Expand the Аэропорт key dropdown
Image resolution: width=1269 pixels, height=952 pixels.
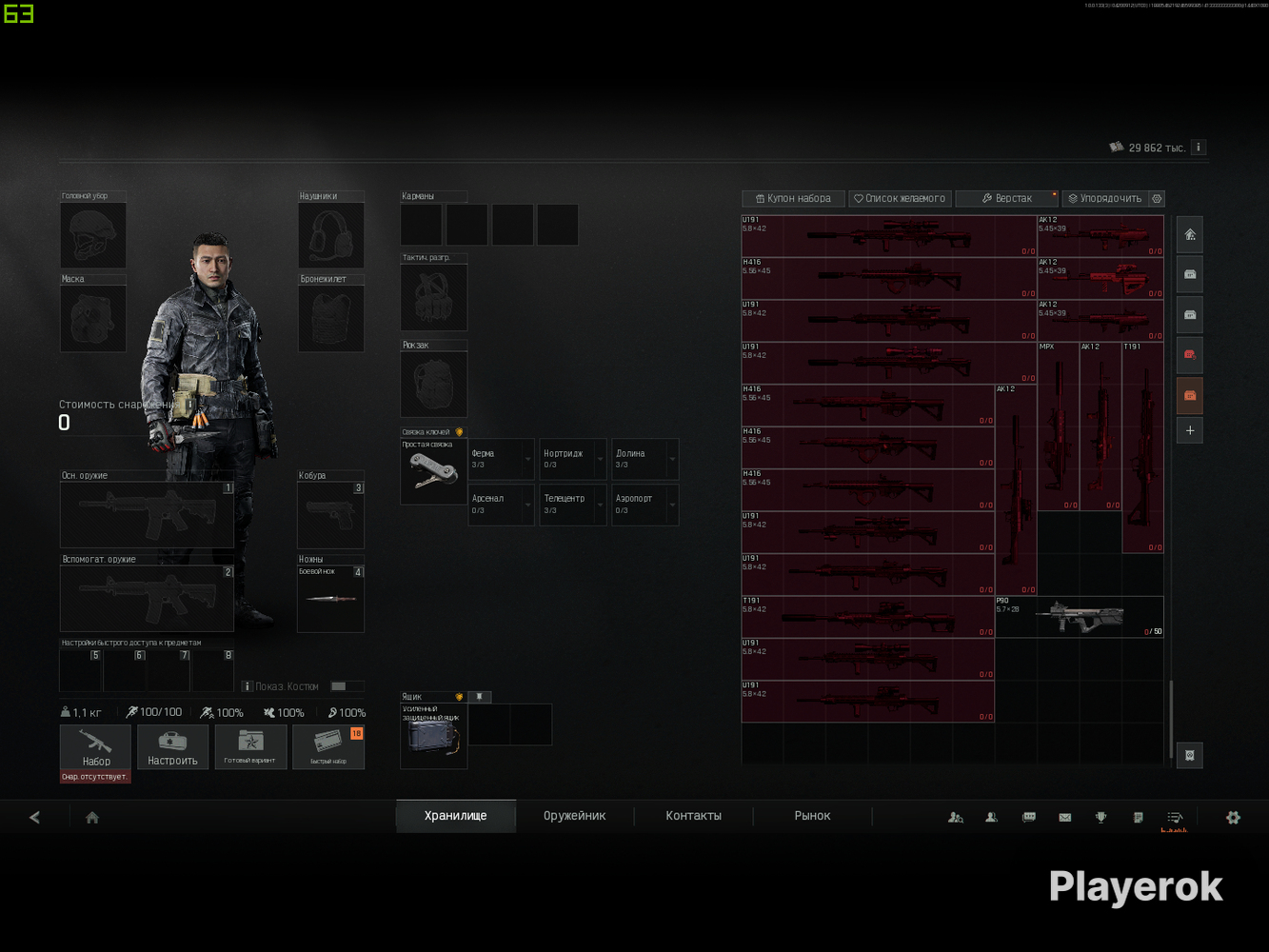pyautogui.click(x=672, y=505)
